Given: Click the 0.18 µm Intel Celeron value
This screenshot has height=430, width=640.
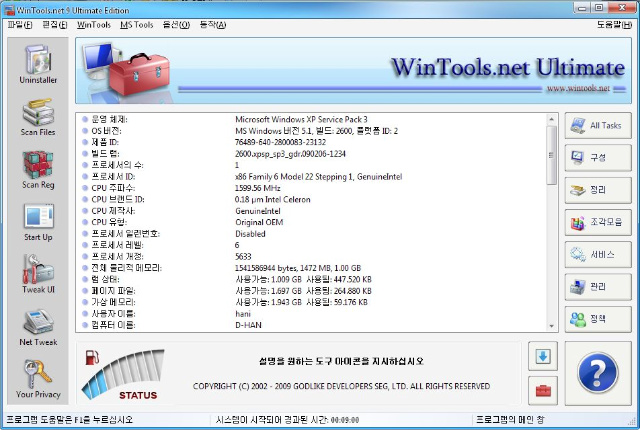Looking at the screenshot, I should click(x=273, y=199).
